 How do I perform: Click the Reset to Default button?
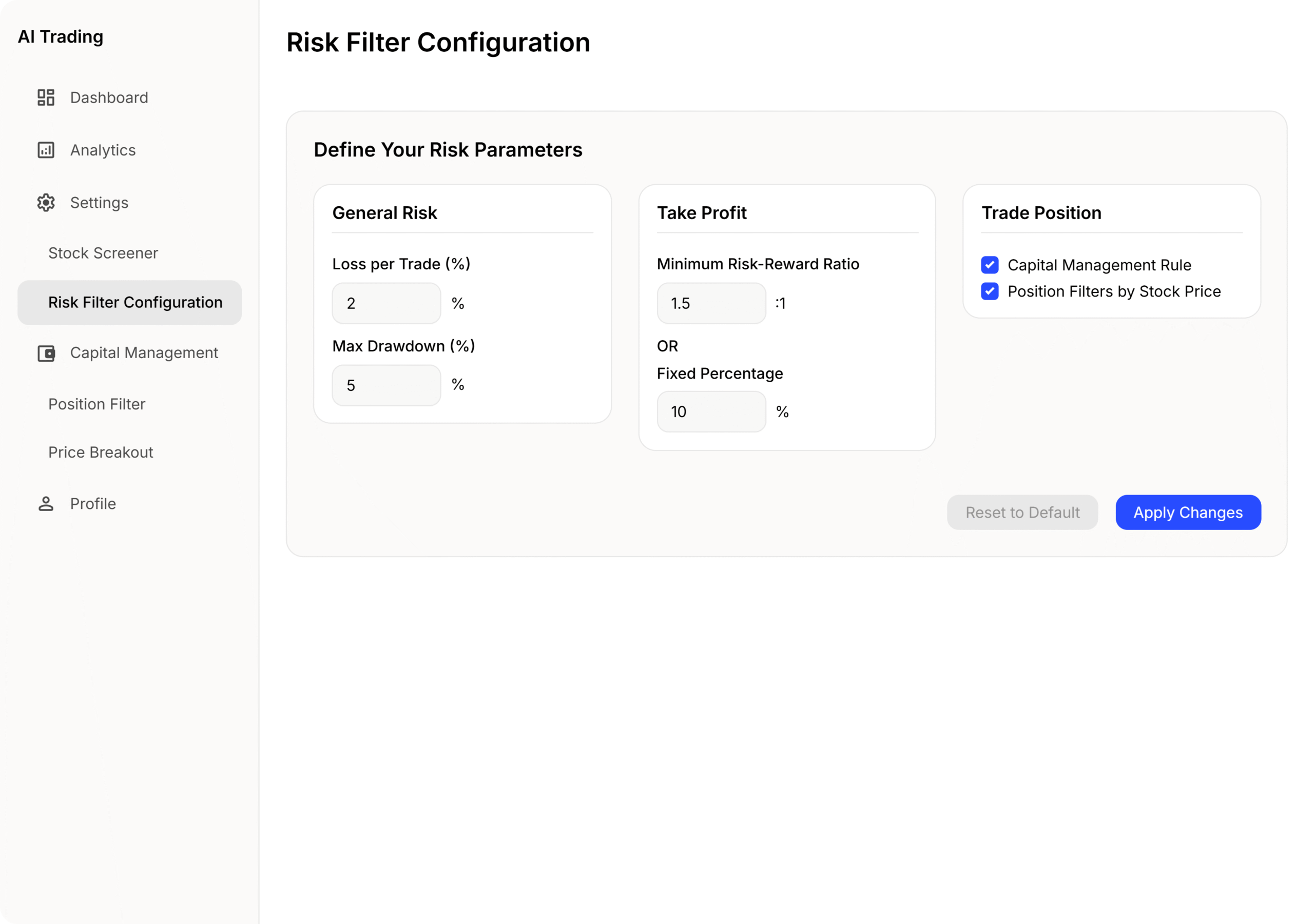(x=1022, y=512)
